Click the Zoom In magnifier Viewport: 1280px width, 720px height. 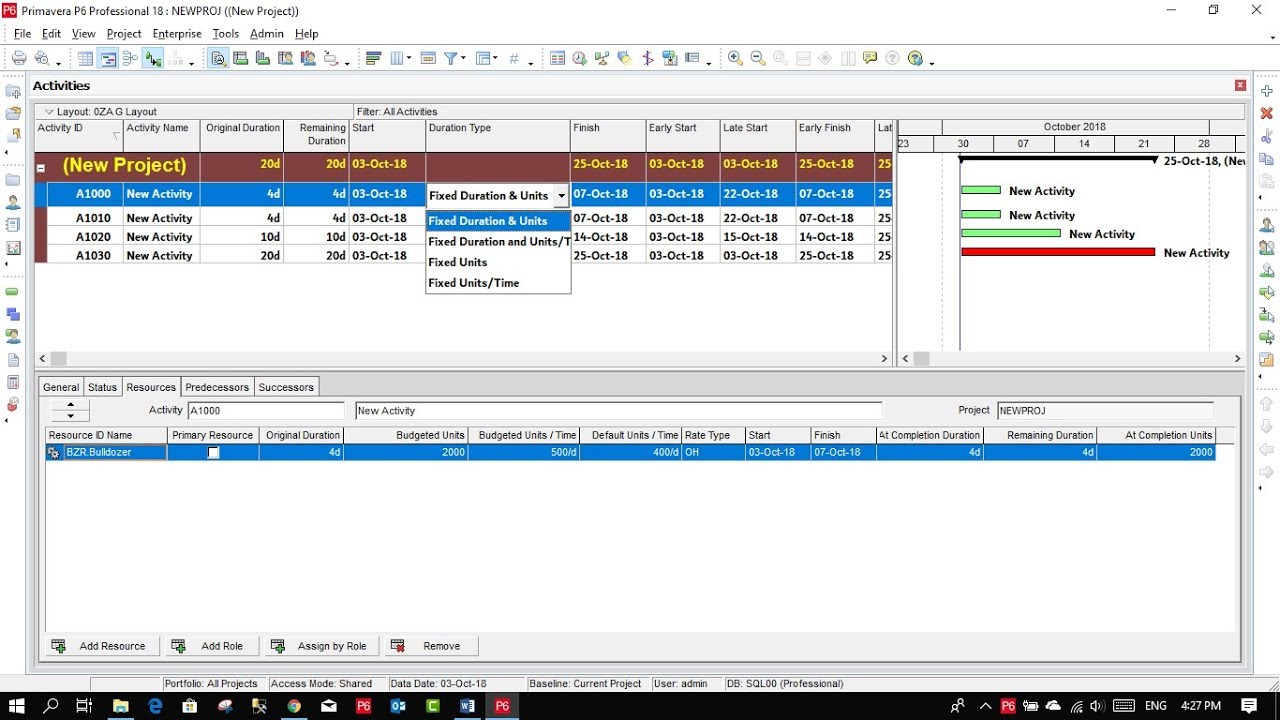coord(736,59)
